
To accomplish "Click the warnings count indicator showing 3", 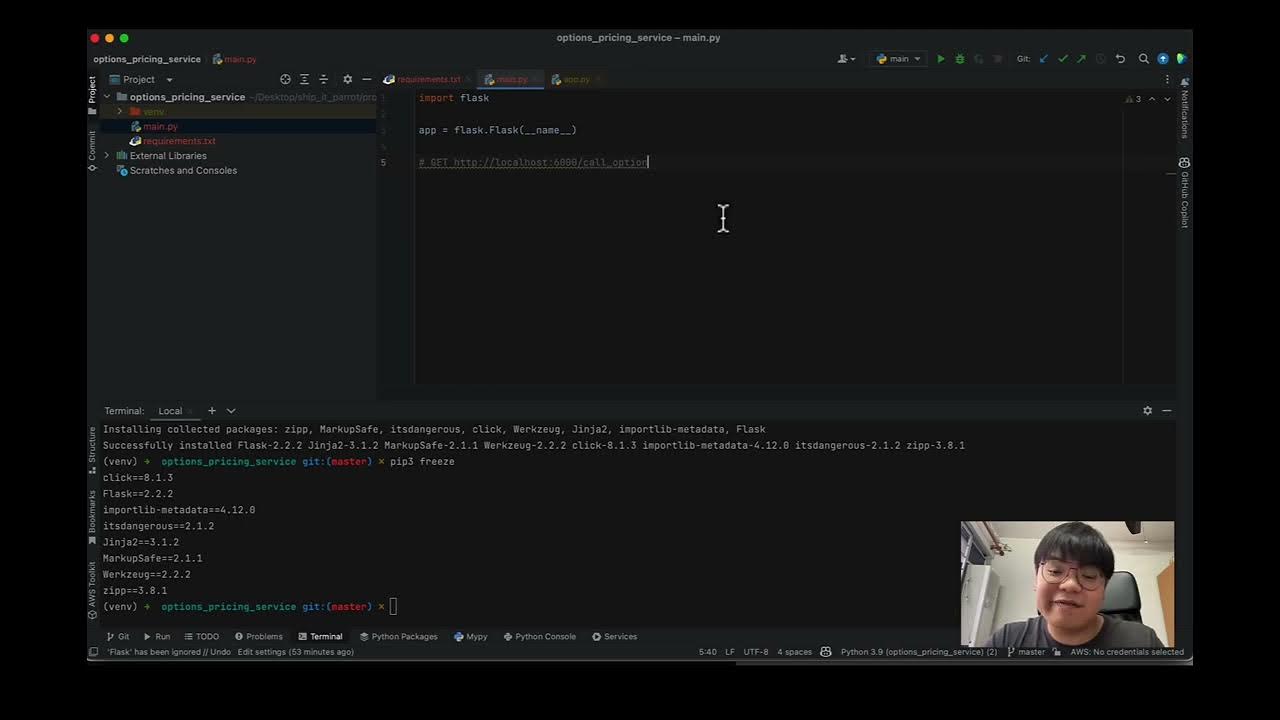I will (x=1133, y=99).
